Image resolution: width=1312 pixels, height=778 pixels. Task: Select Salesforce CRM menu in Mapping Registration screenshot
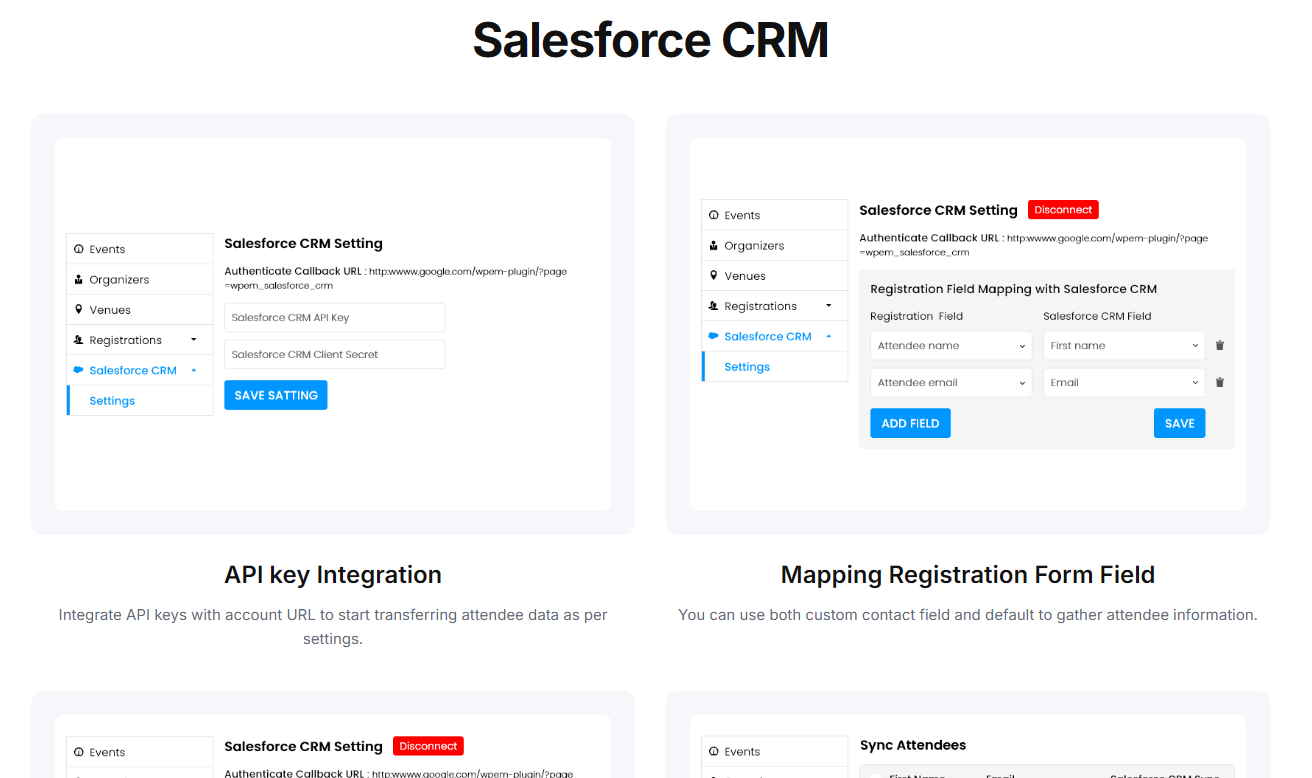(775, 336)
